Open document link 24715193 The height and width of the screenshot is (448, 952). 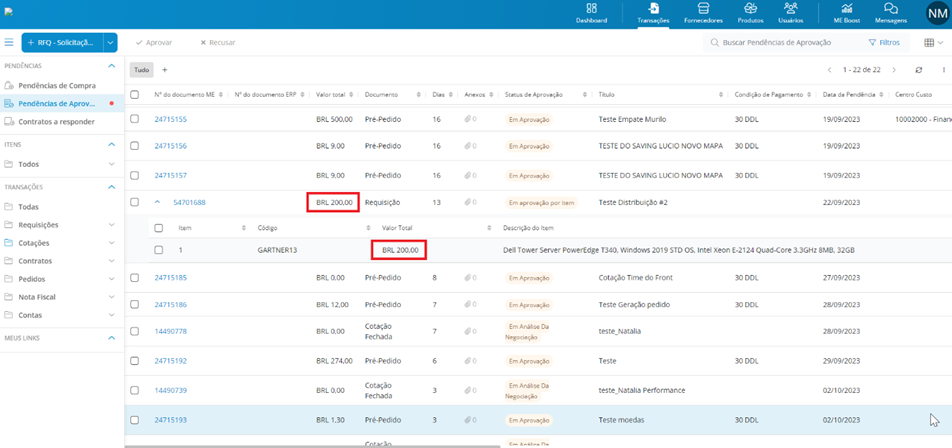click(170, 419)
